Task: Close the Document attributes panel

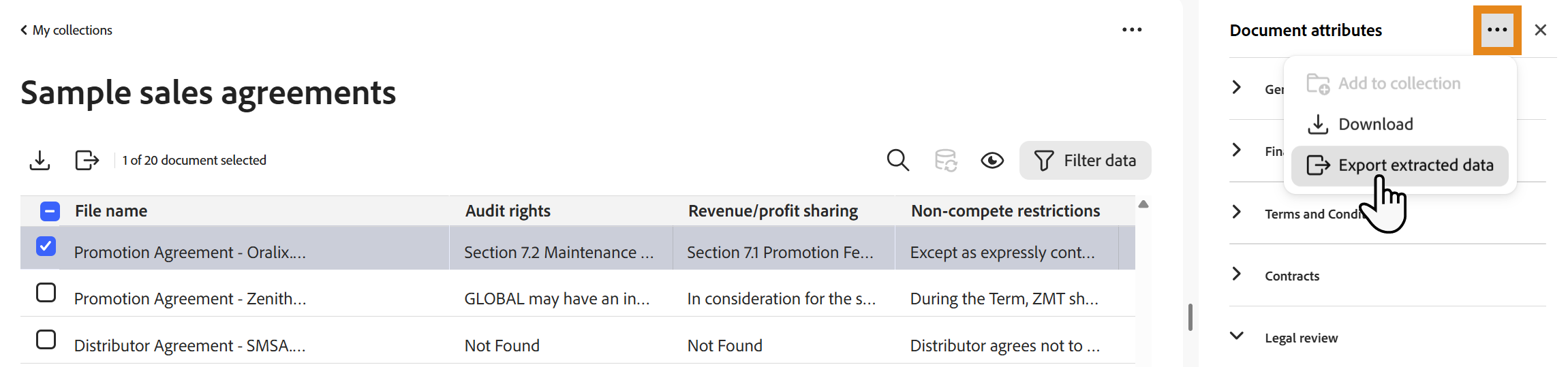Action: (1541, 30)
